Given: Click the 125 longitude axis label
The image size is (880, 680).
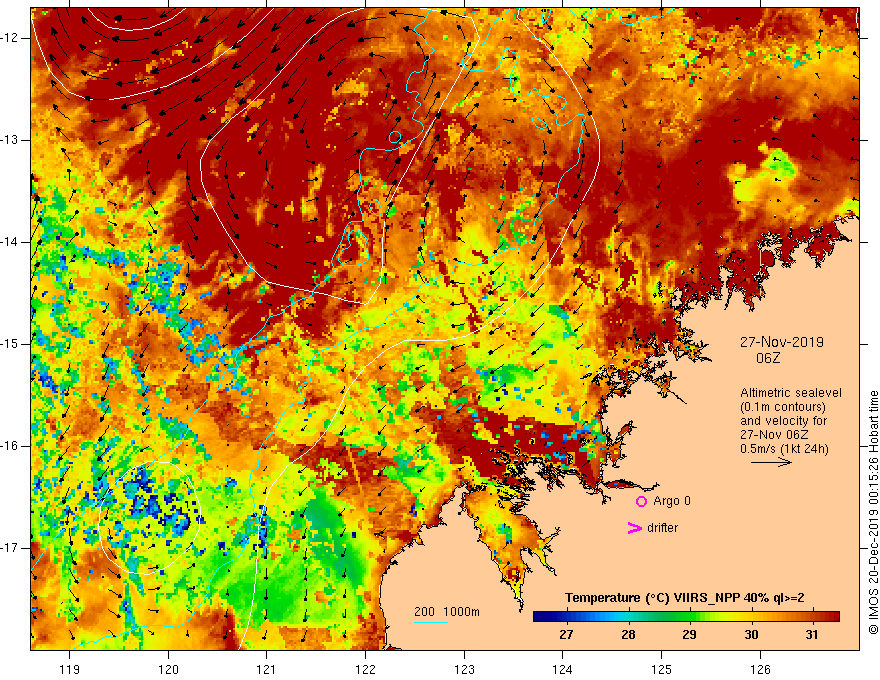Looking at the screenshot, I should point(662,669).
